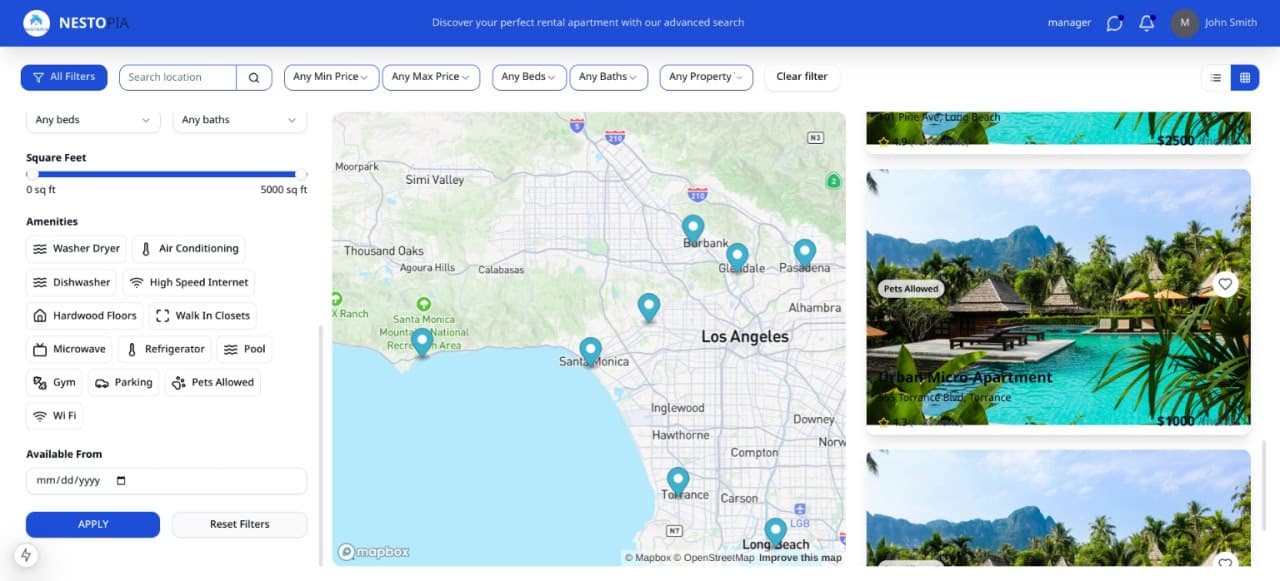Open the Any Property type dropdown
1280x581 pixels.
click(x=706, y=77)
